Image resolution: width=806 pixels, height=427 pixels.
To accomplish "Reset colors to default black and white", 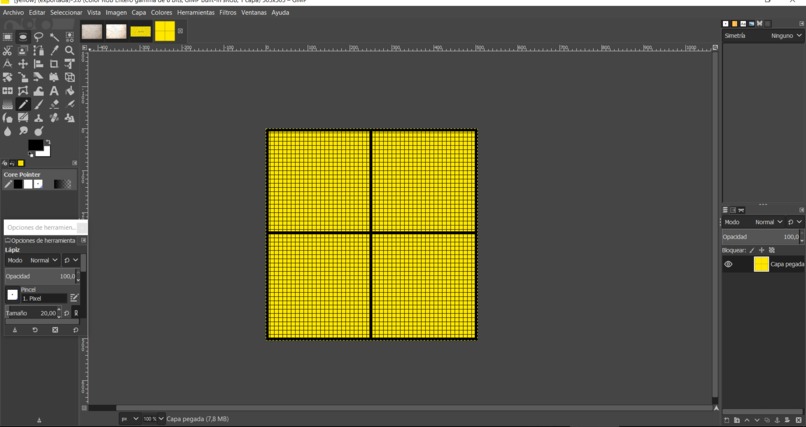I will pyautogui.click(x=31, y=155).
